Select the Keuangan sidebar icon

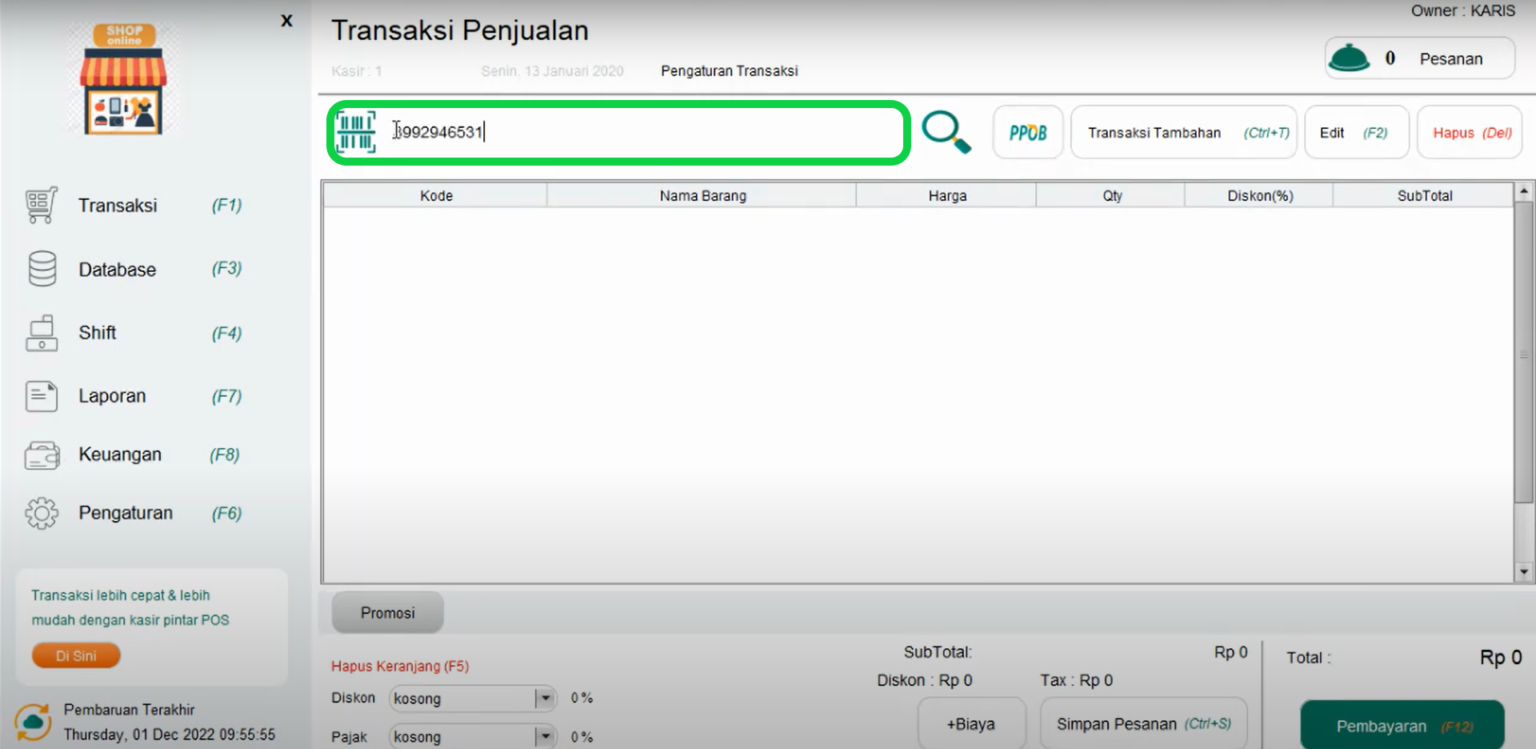click(x=41, y=454)
